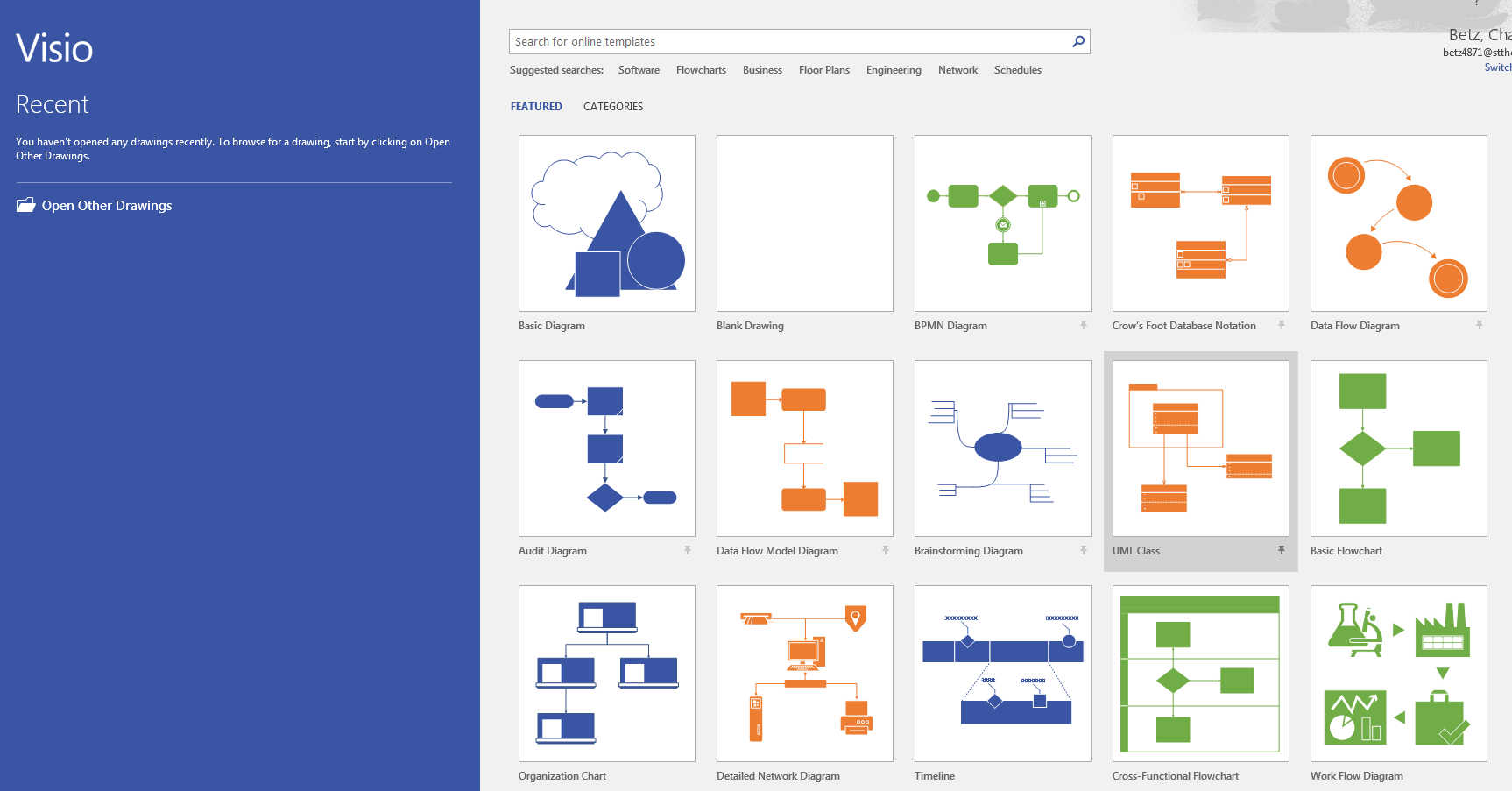Click the Basic Flowchart label text
Image resolution: width=1512 pixels, height=791 pixels.
coord(1346,551)
